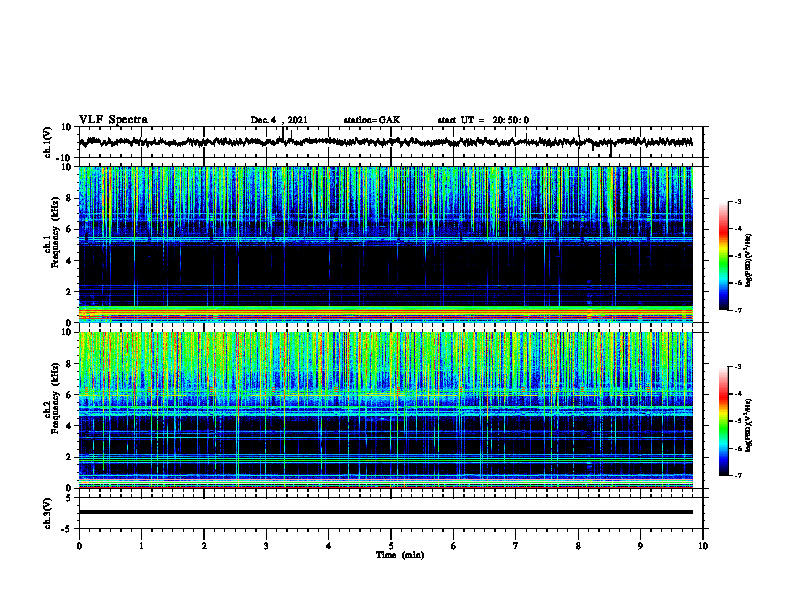Click the "-3" label on ch.1 color bar

[738, 201]
